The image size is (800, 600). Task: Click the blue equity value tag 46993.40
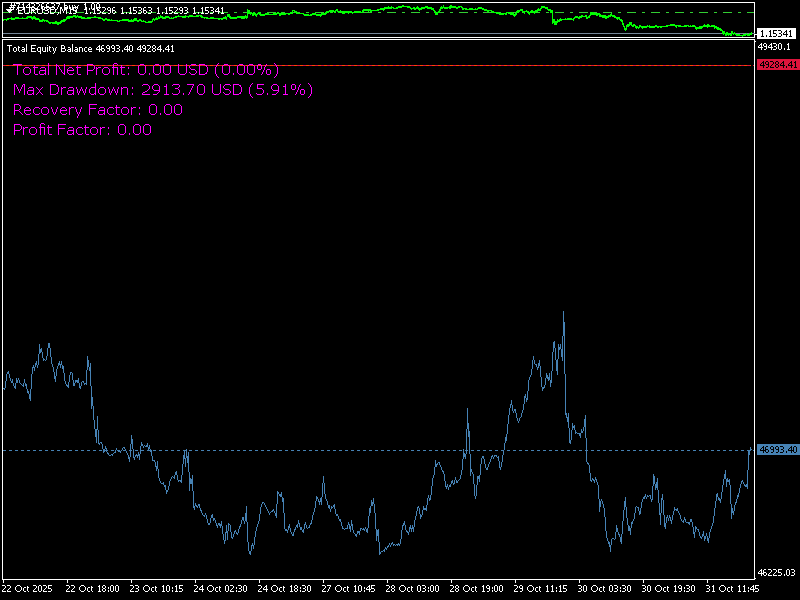tap(777, 450)
